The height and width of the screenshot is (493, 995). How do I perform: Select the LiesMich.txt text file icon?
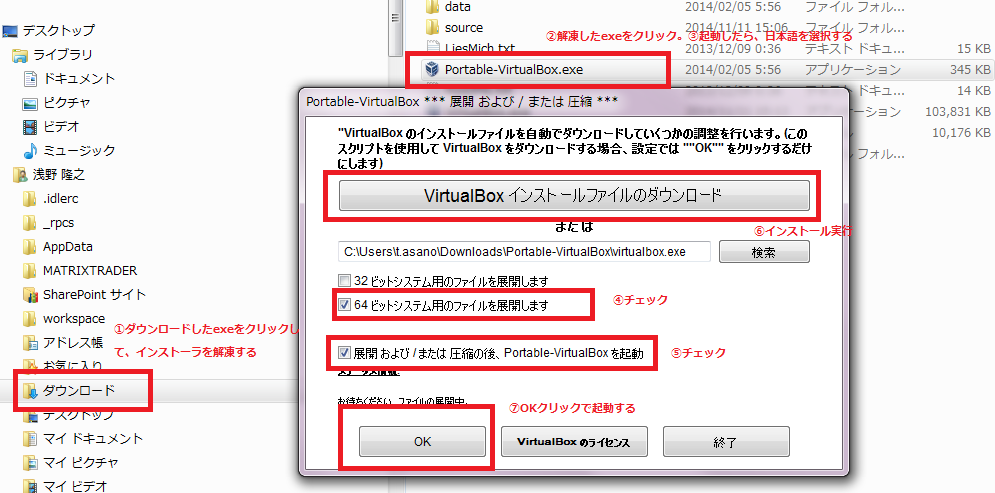coord(432,48)
